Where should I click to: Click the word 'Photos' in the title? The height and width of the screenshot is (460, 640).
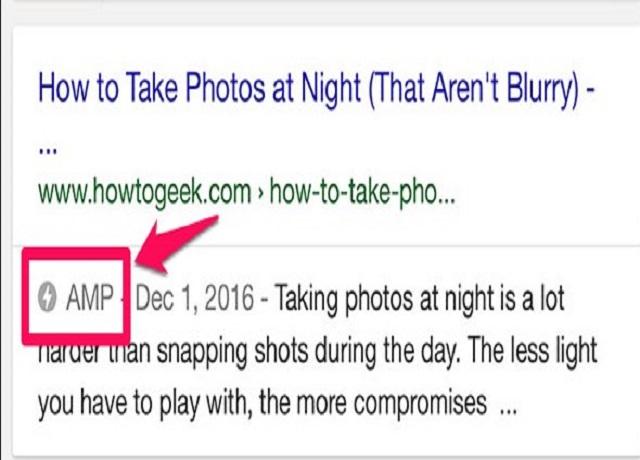click(225, 88)
